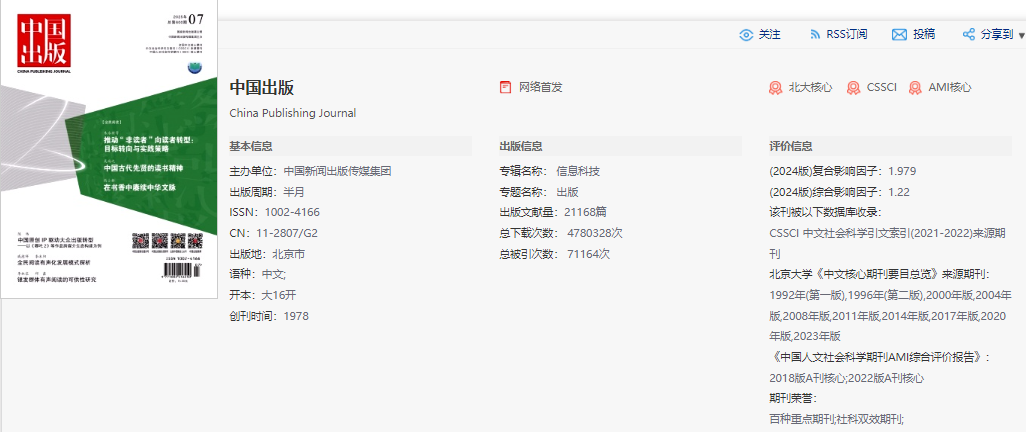
Task: Click the CSSCI medal badge icon
Action: [853, 88]
